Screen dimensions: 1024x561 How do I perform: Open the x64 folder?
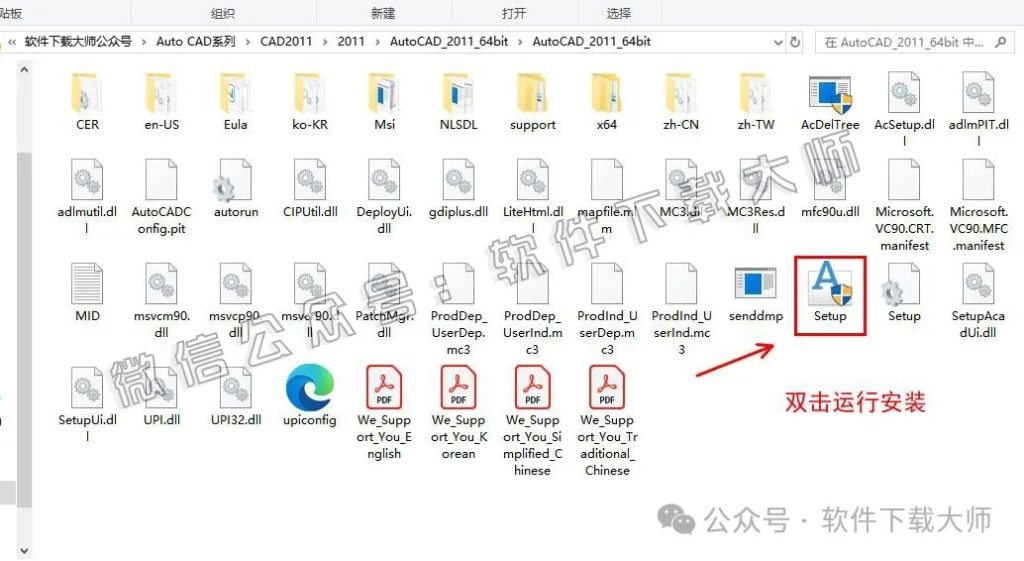[607, 101]
